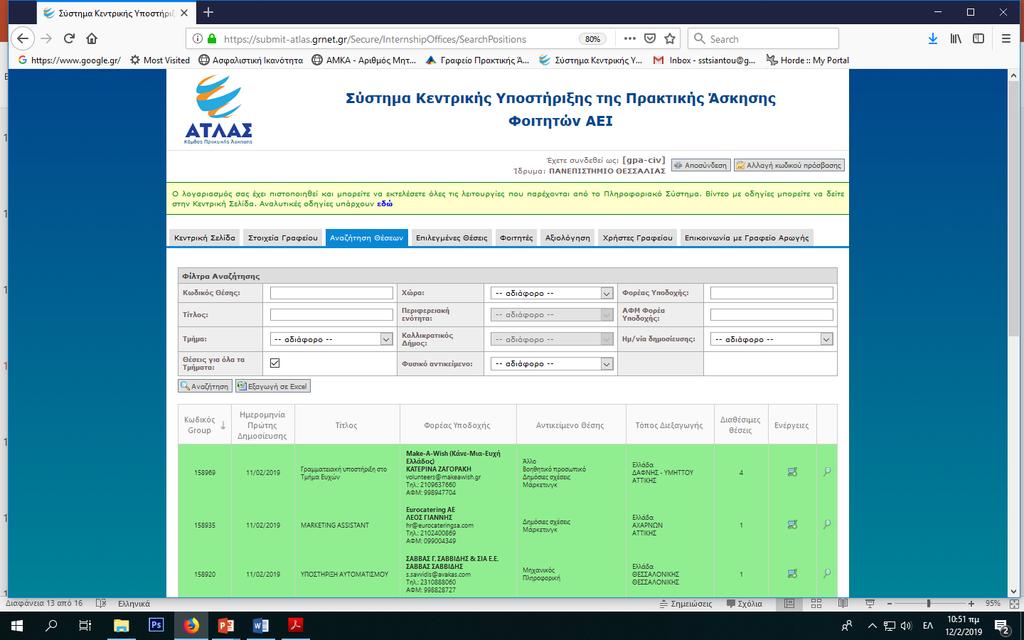Open the Firefox home page icon
1024x640 pixels.
point(91,39)
